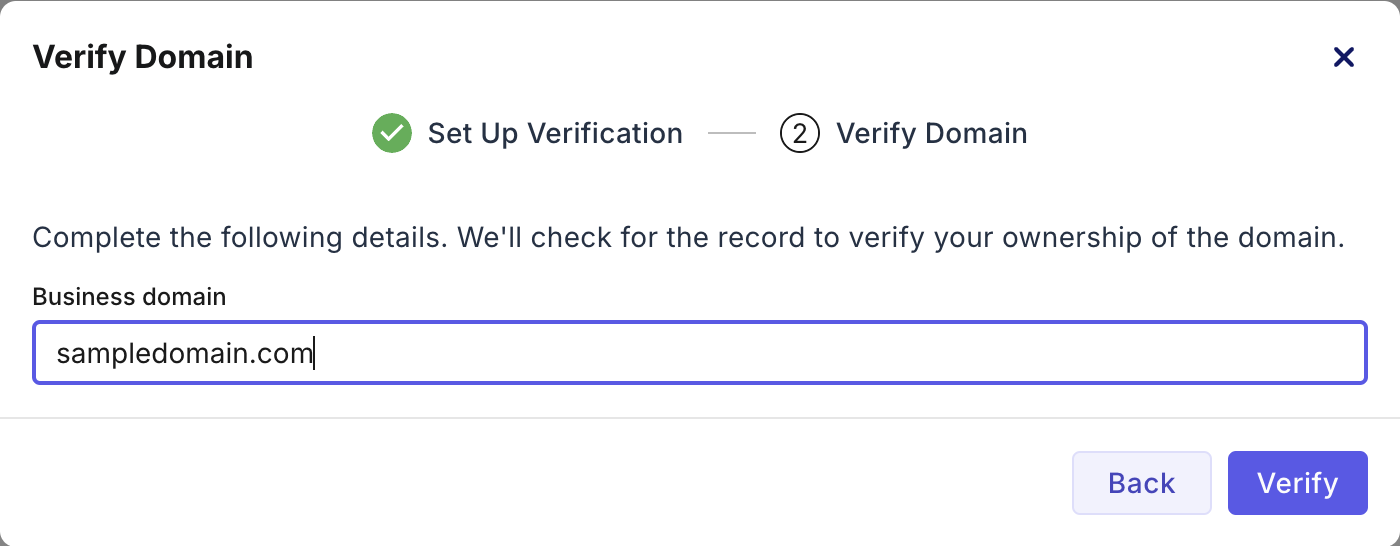This screenshot has width=1400, height=546.
Task: Click the instruction sentence starting with Complete
Action: click(687, 239)
